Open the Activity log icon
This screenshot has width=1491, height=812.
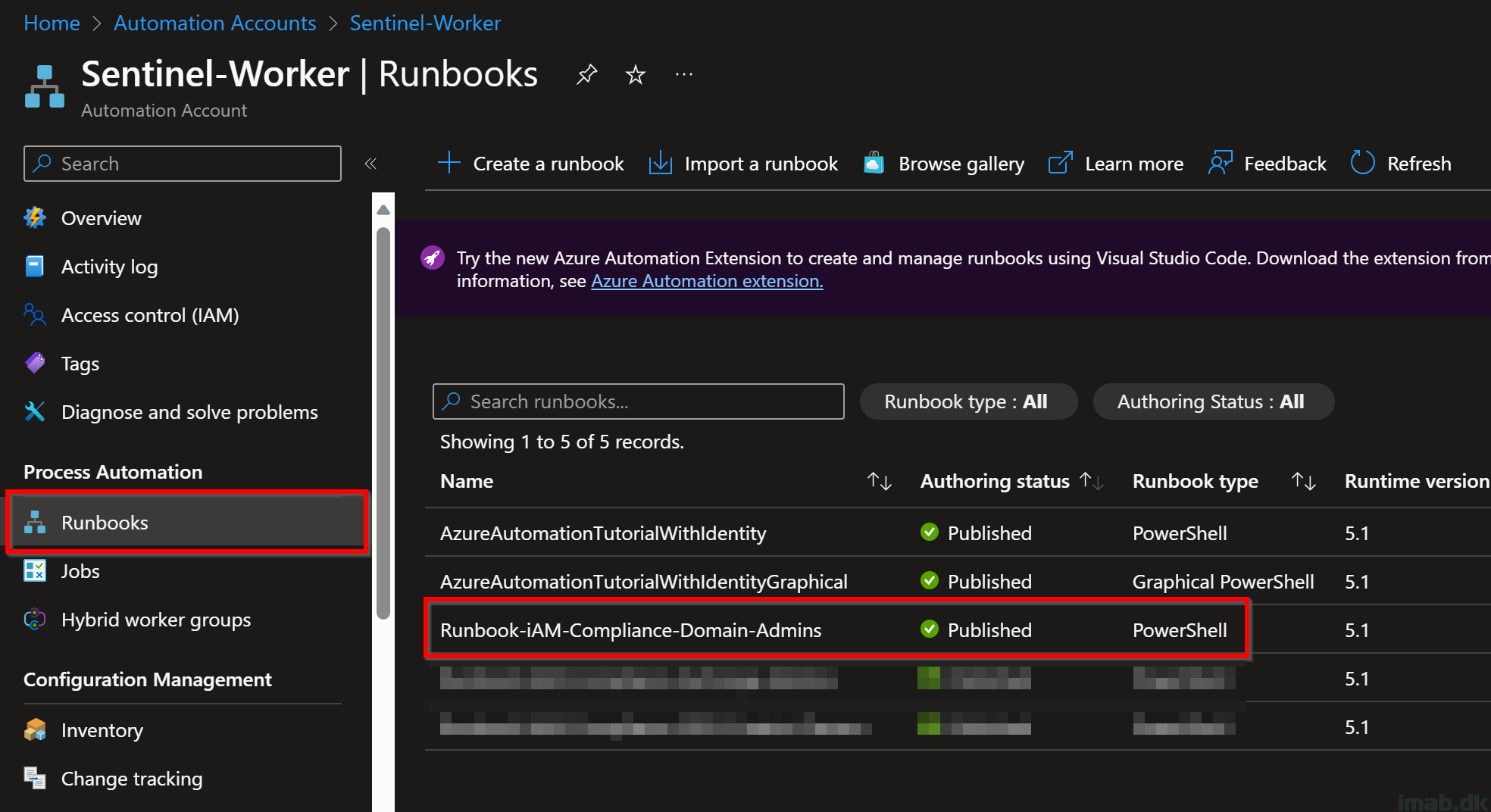pos(35,267)
